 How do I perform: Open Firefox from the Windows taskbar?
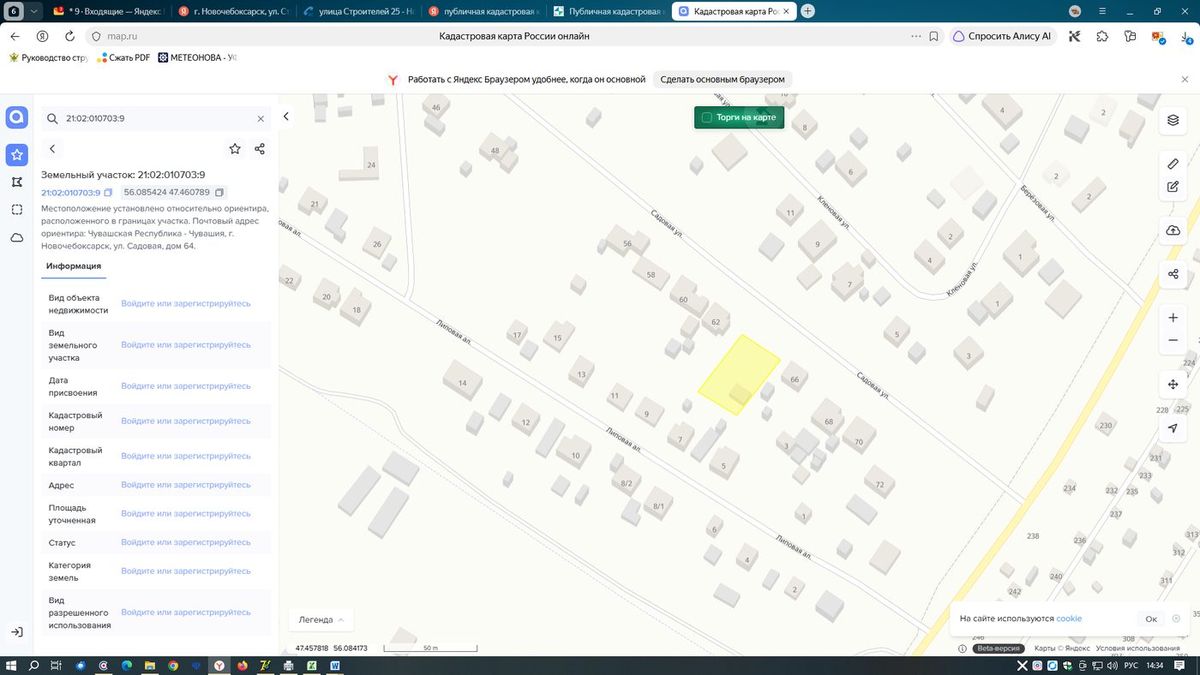click(242, 665)
